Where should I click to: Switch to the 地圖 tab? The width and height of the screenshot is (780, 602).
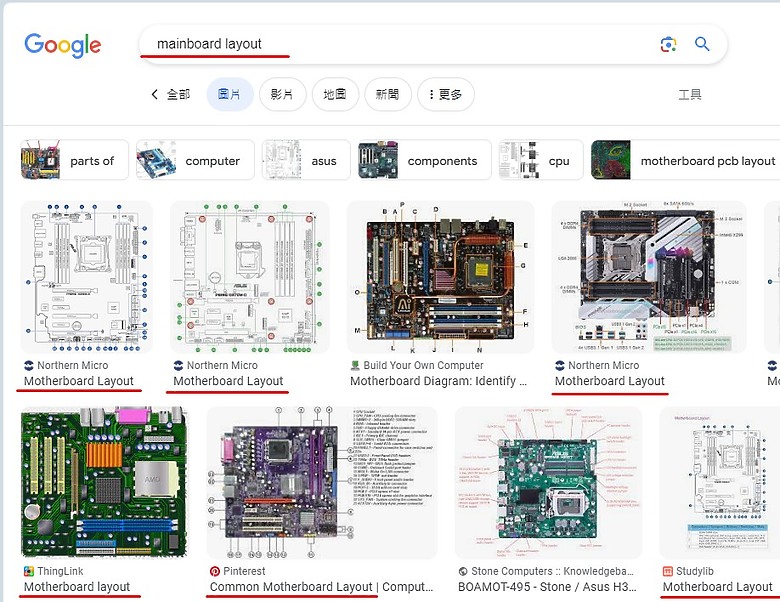click(335, 94)
